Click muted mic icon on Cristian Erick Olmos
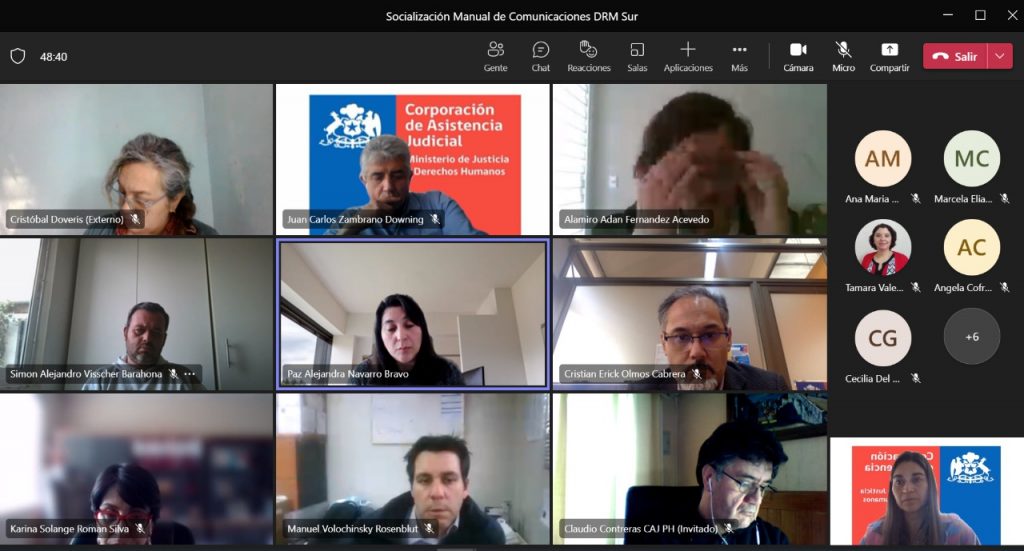 click(697, 374)
